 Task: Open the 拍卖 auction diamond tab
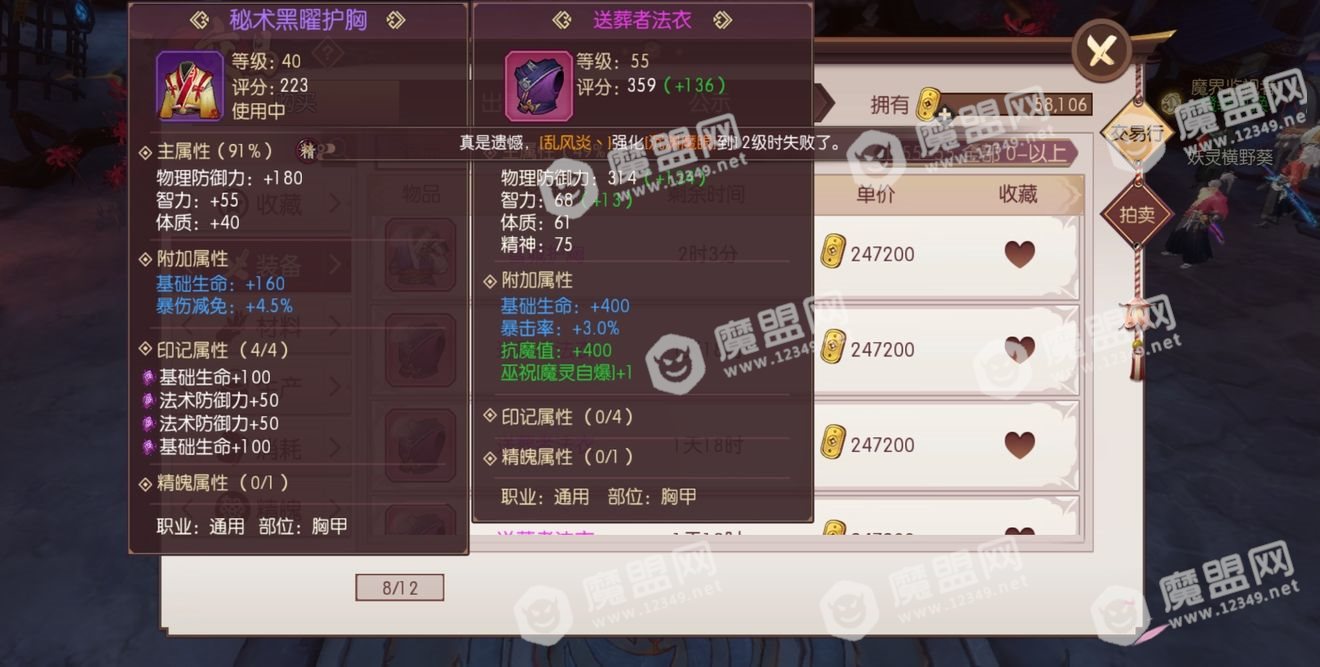(1136, 214)
